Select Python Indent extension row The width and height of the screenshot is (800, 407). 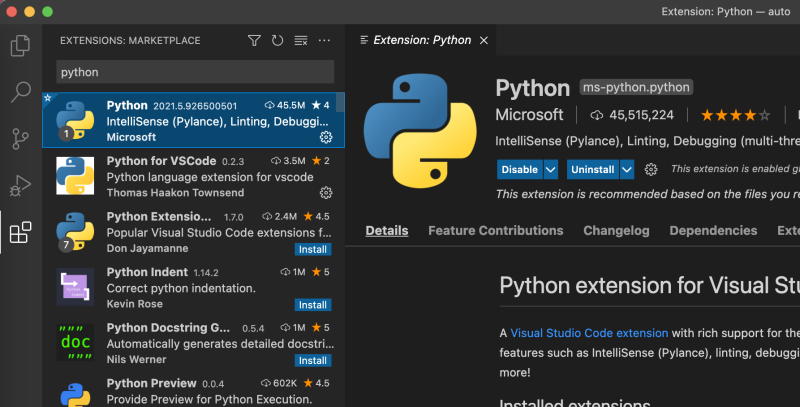click(193, 287)
